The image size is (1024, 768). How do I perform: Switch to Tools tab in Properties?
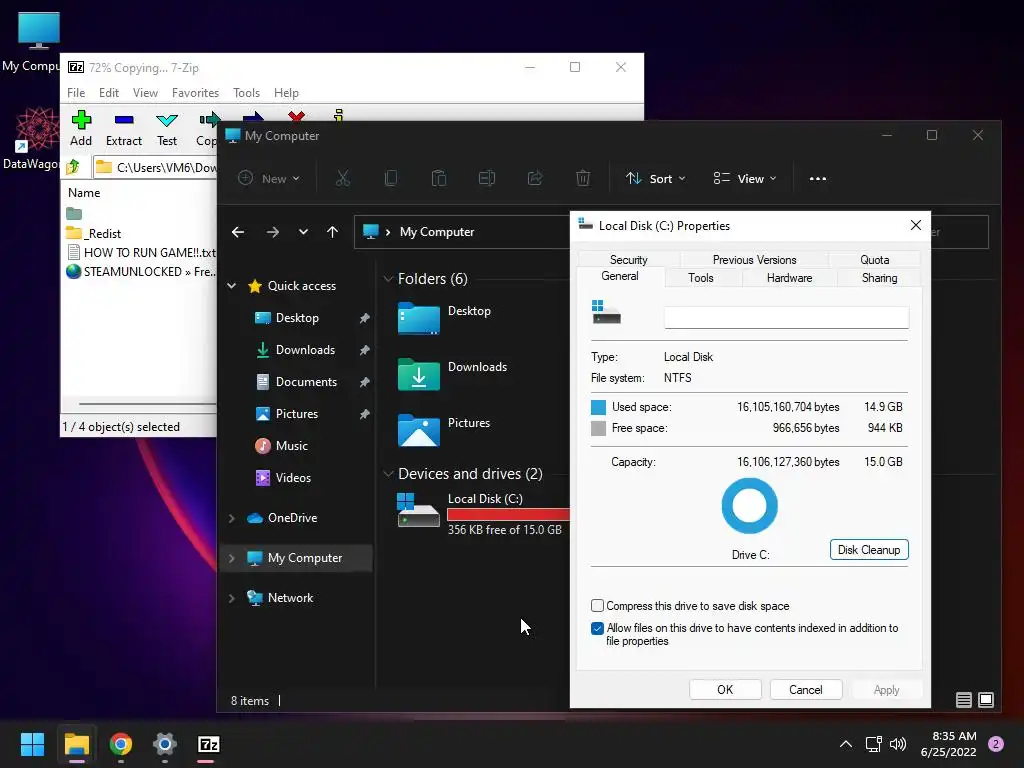[701, 278]
